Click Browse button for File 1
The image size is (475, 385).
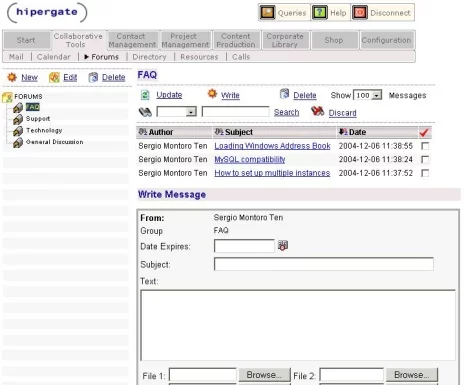264,375
